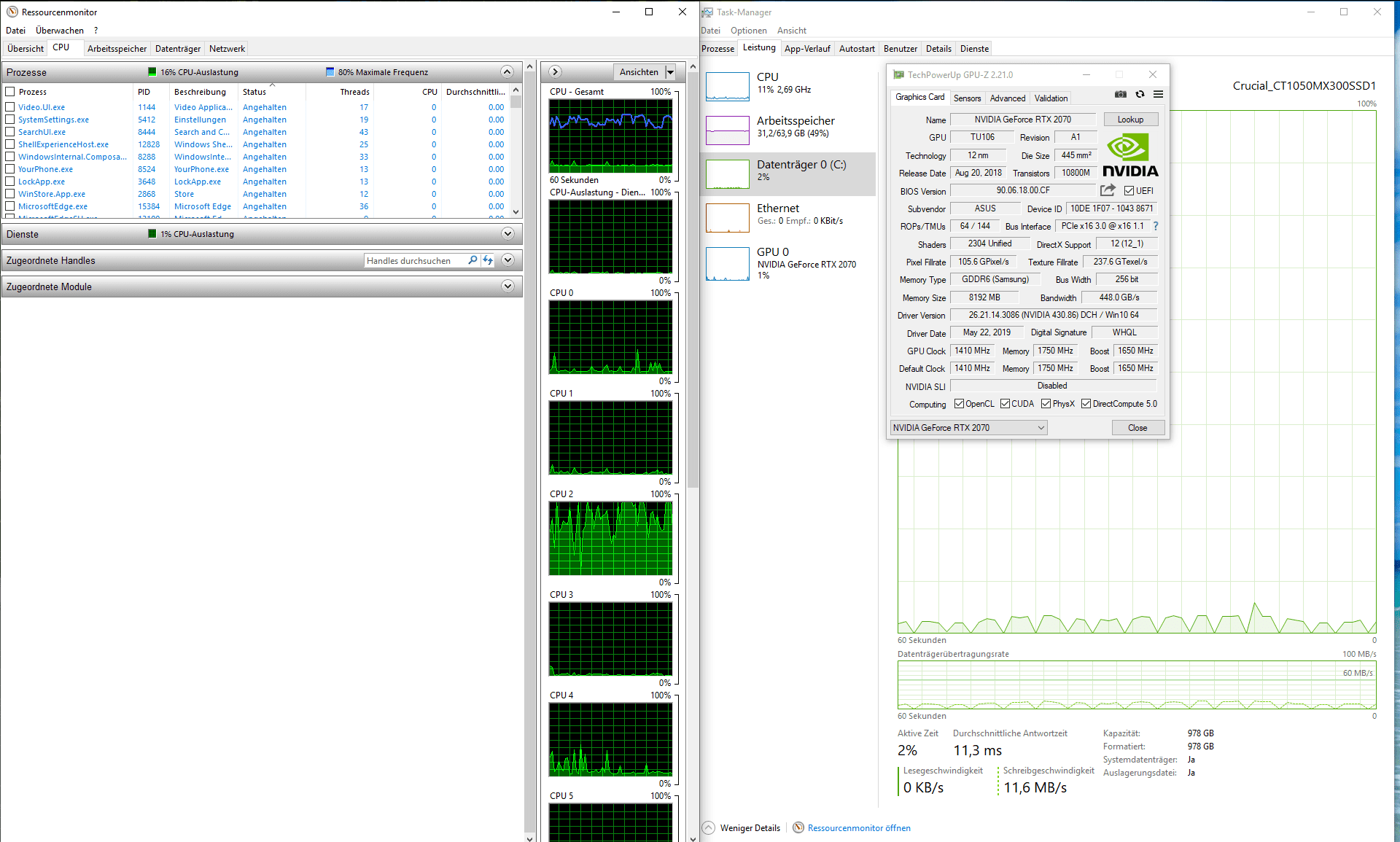The height and width of the screenshot is (842, 1400).
Task: Click the round arrow button left of Ansichten
Action: (x=555, y=71)
